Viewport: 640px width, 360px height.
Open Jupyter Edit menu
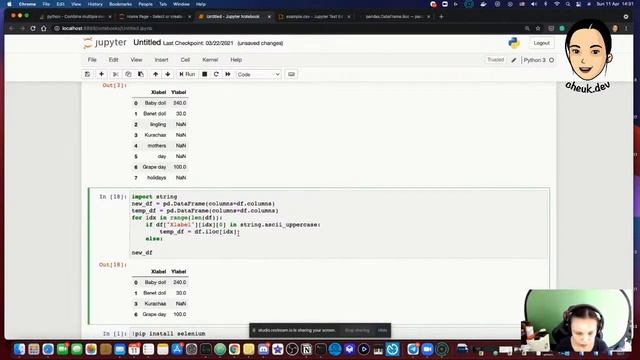click(113, 60)
